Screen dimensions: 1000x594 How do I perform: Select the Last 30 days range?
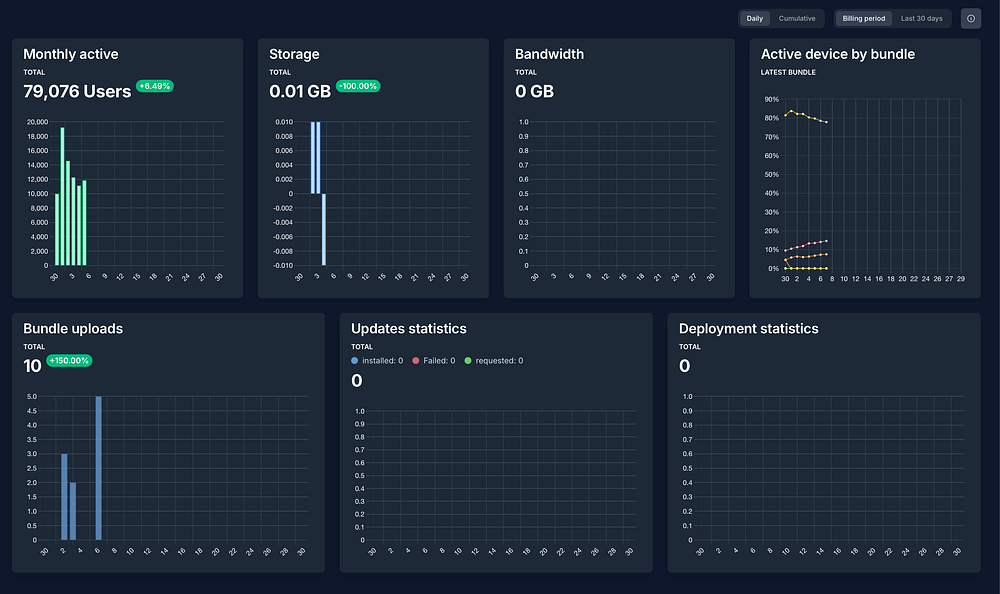point(921,19)
